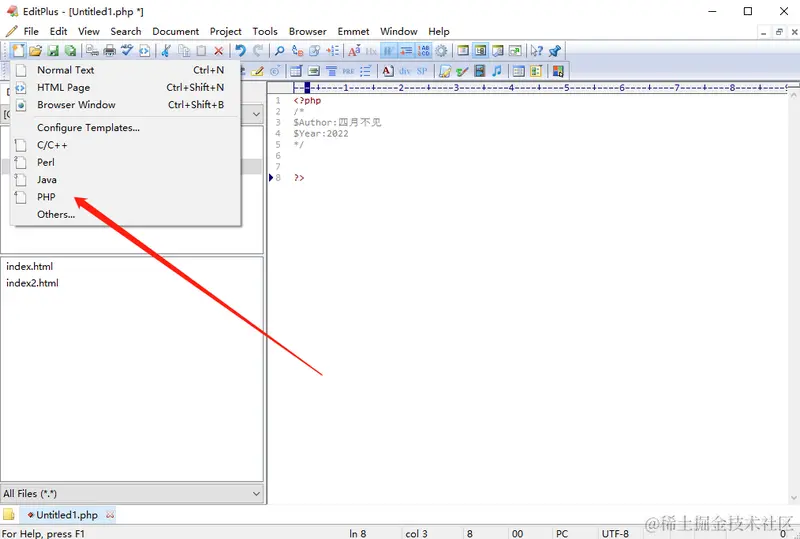800x539 pixels.
Task: Click the PRE tag icon
Action: click(348, 71)
